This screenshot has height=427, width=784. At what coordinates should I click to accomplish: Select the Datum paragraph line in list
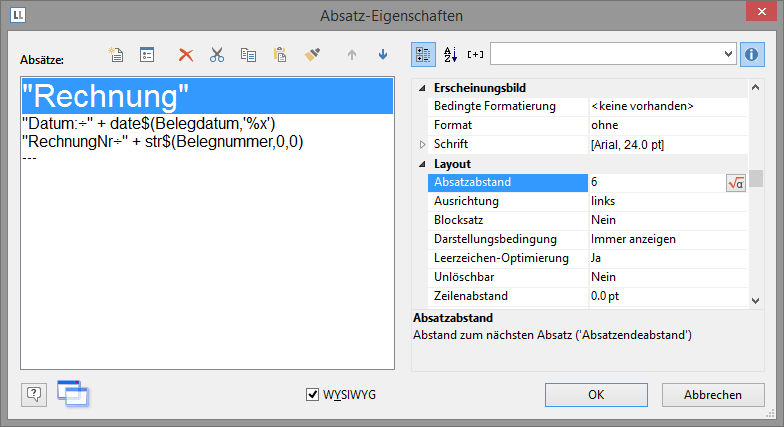[148, 123]
